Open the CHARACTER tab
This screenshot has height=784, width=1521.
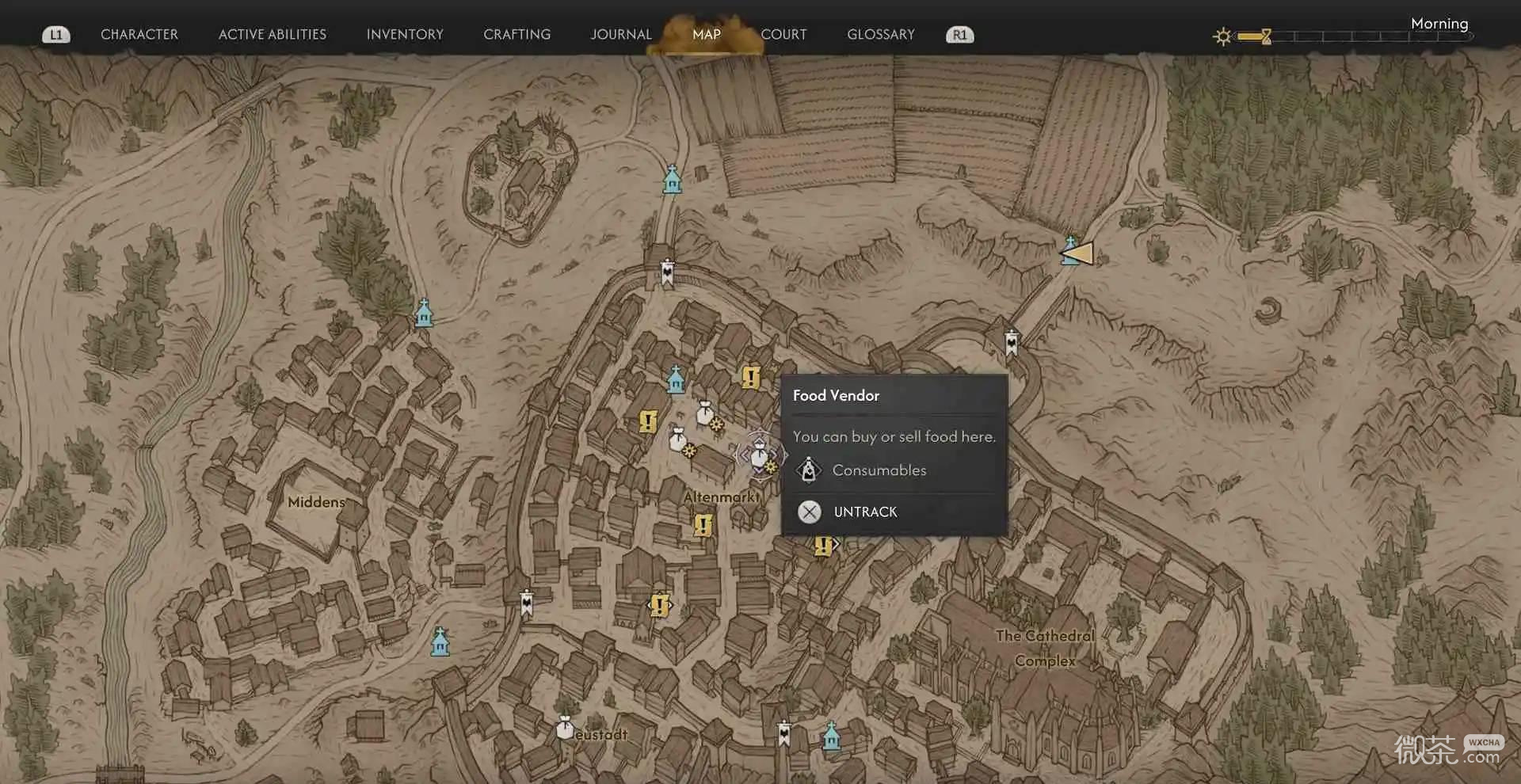(x=139, y=35)
